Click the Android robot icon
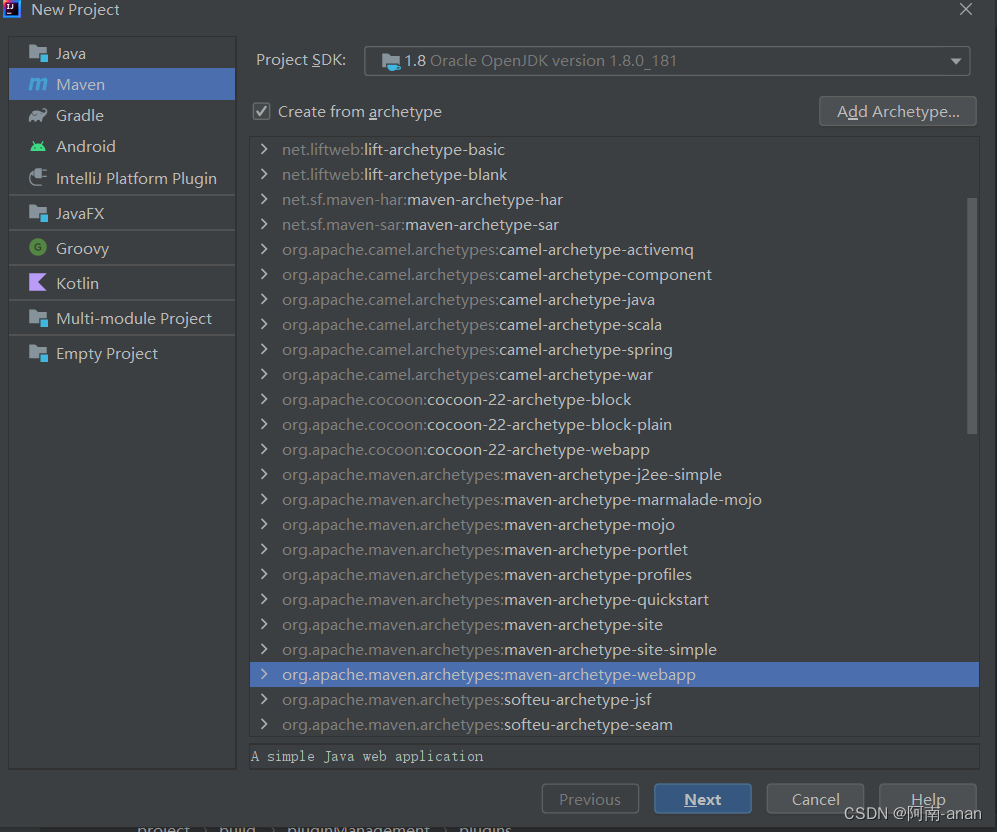 coord(38,146)
